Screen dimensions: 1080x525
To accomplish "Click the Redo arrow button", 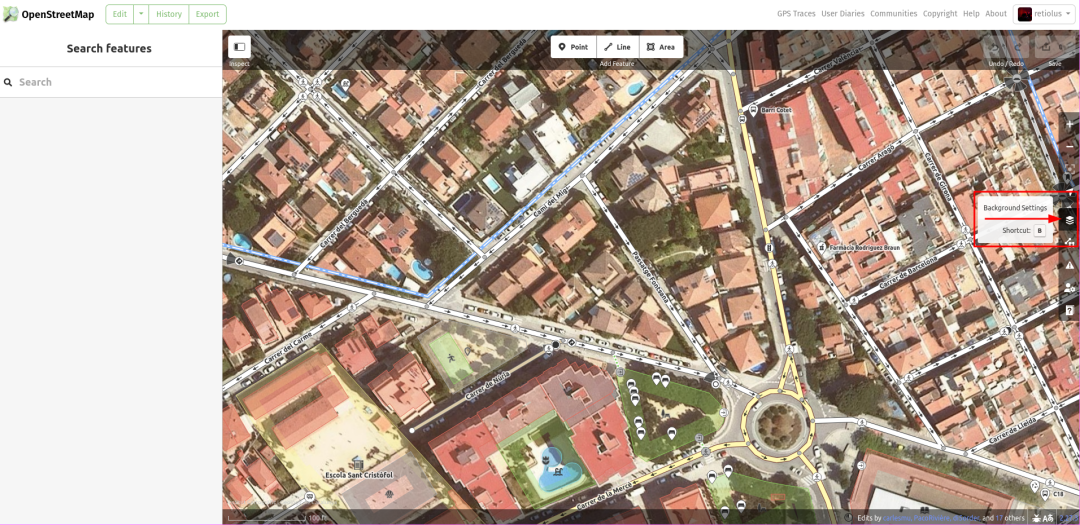I will [1017, 47].
